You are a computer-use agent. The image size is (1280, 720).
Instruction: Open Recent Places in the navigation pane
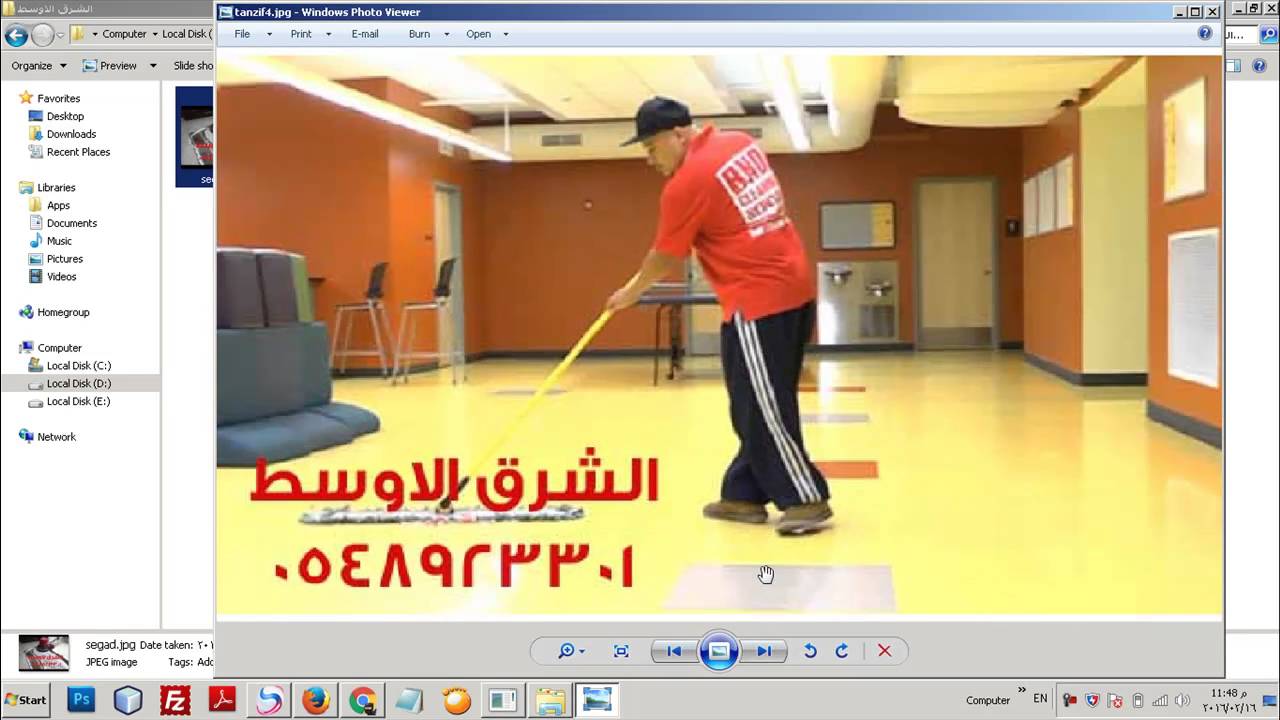78,152
